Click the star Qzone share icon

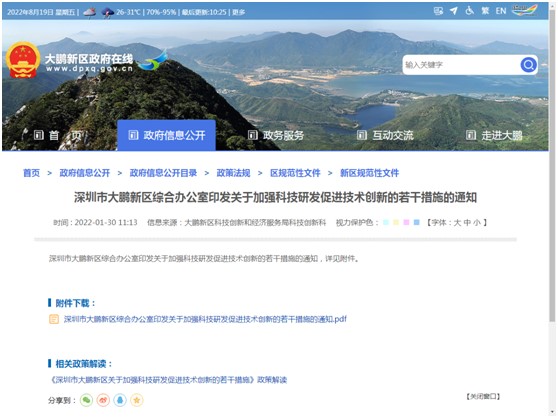pos(137,400)
